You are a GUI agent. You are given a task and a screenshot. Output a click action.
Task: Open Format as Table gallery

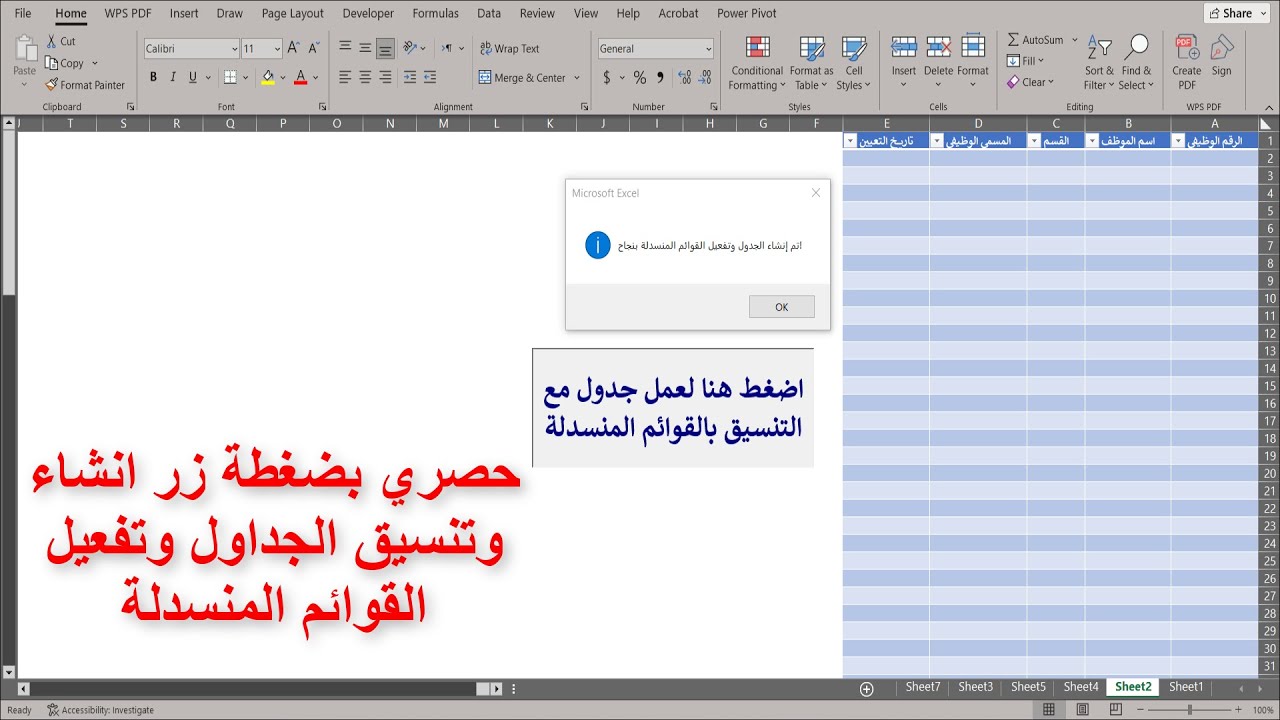tap(811, 63)
